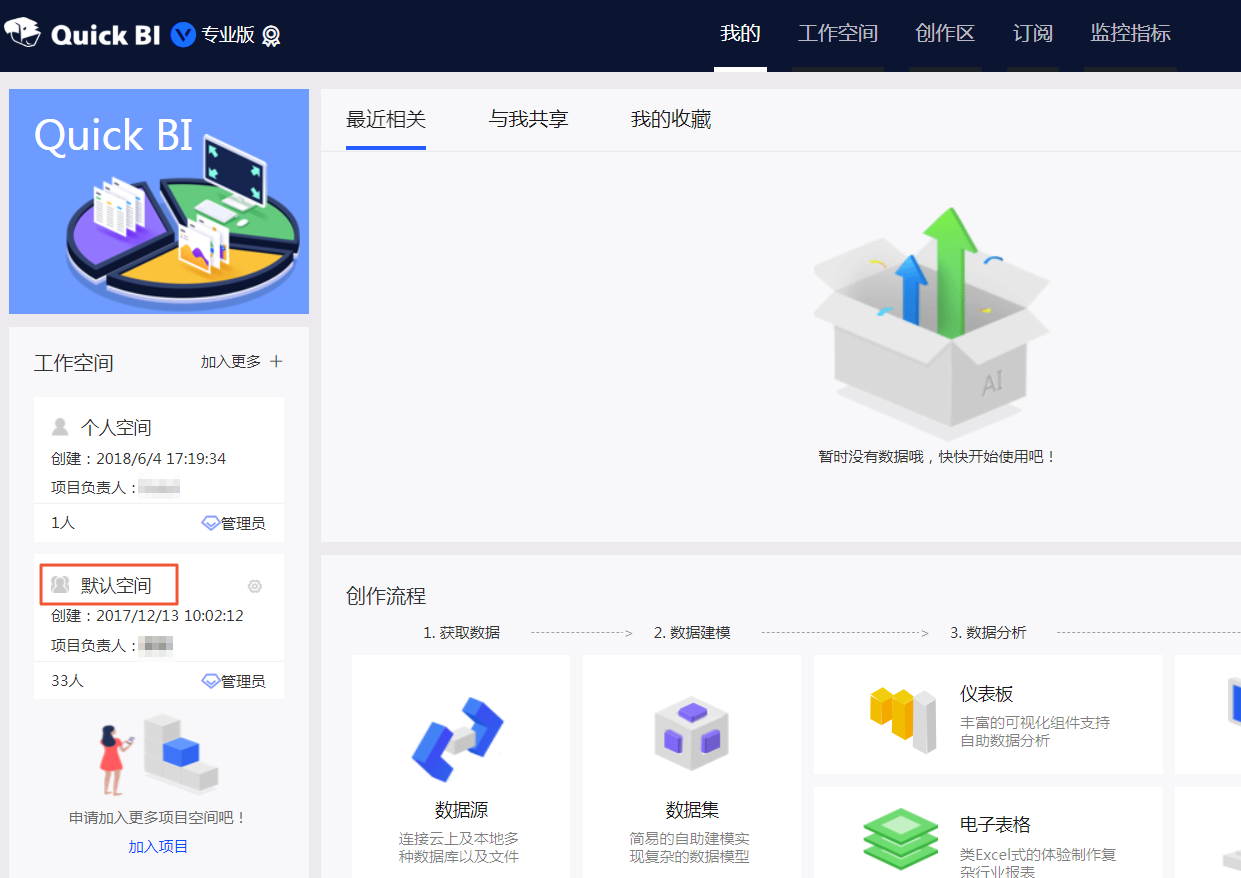Click the 仪表板 title
Image resolution: width=1241 pixels, height=878 pixels.
(x=987, y=694)
